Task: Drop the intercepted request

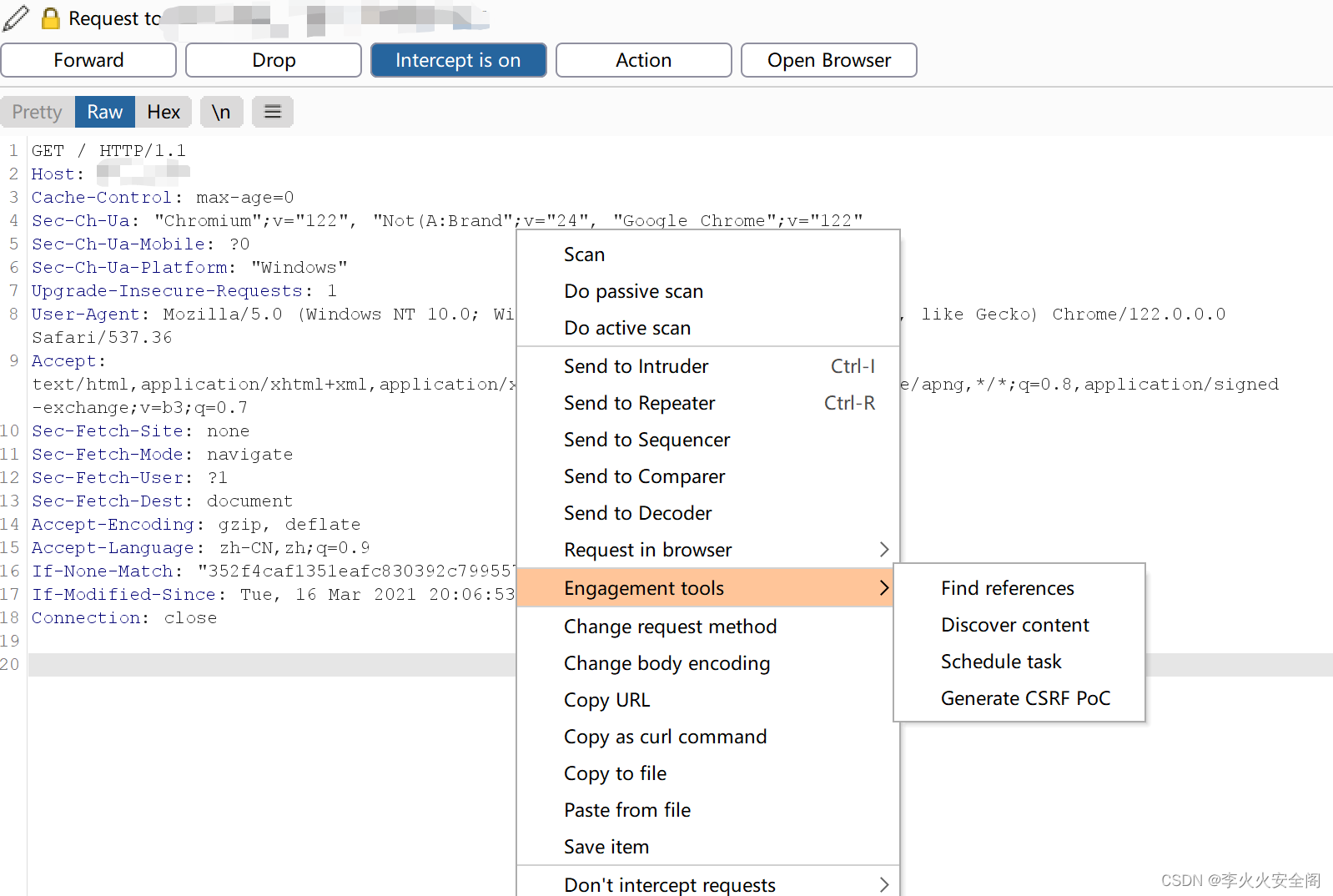Action: pos(274,60)
